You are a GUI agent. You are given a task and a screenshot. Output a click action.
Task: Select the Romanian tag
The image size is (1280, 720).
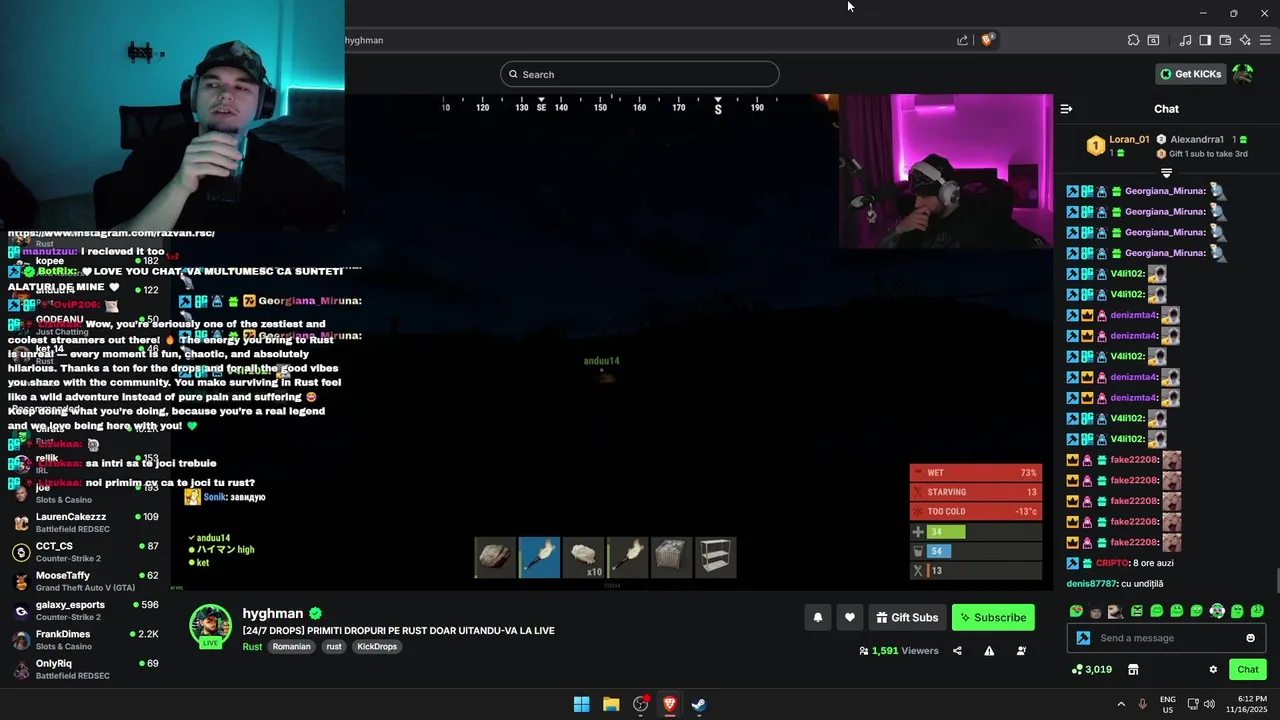coord(292,647)
